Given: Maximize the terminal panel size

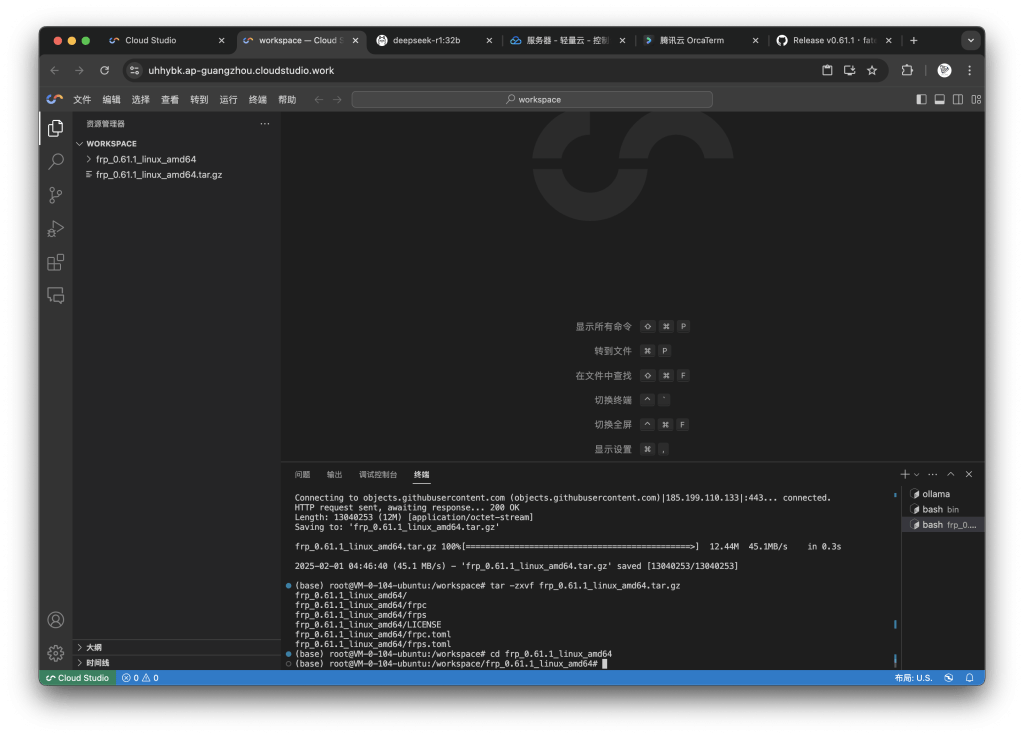Looking at the screenshot, I should point(951,474).
